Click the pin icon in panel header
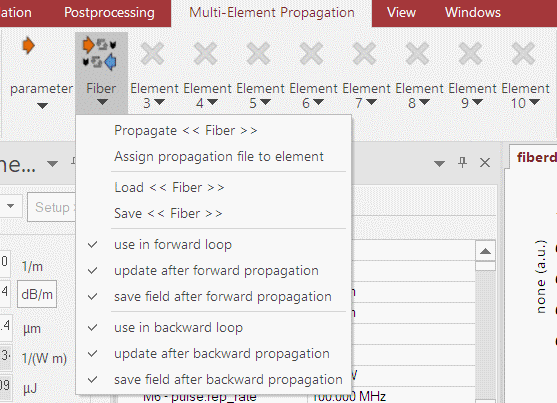Image resolution: width=557 pixels, height=403 pixels. tap(462, 163)
